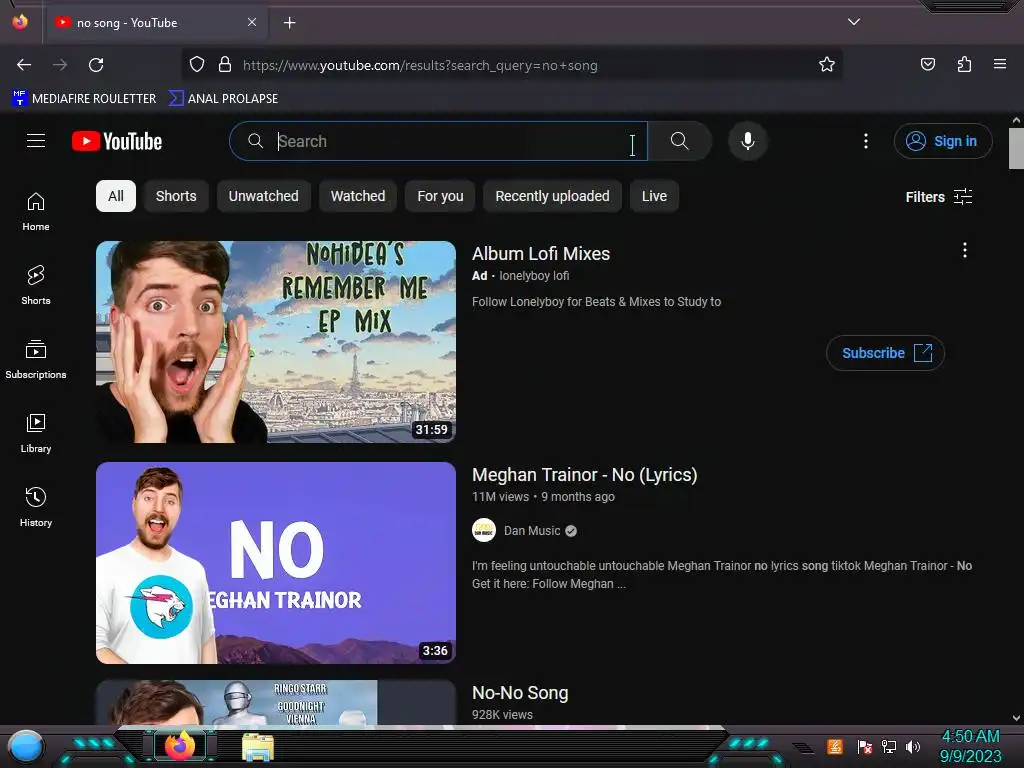Select the Unwatched filter chip
Image resolution: width=1024 pixels, height=768 pixels.
point(263,196)
